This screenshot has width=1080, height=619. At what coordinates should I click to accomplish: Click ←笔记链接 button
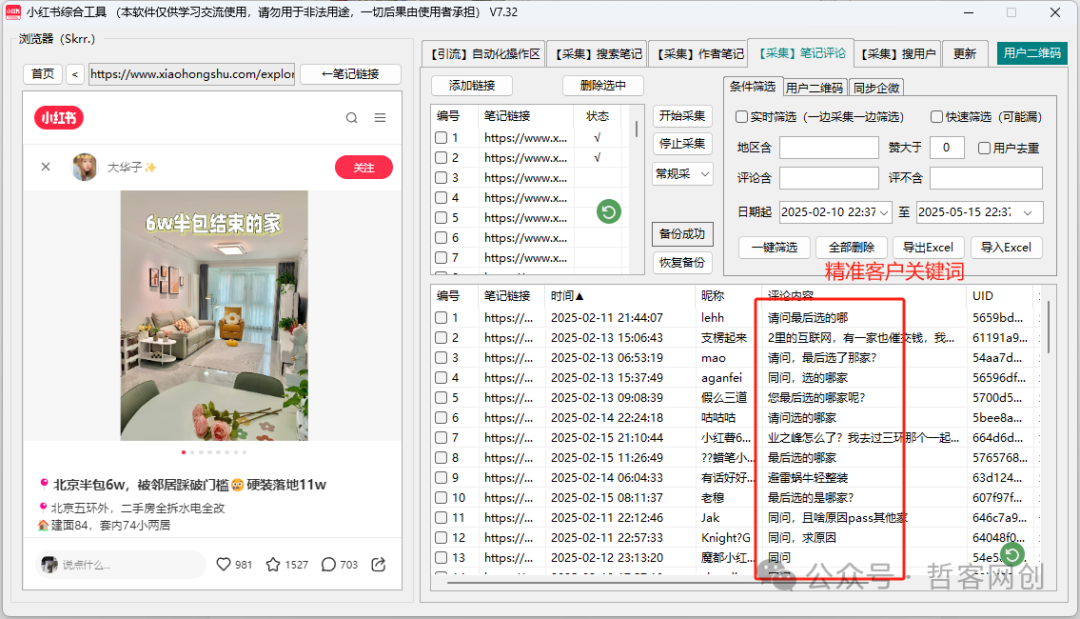(x=351, y=74)
